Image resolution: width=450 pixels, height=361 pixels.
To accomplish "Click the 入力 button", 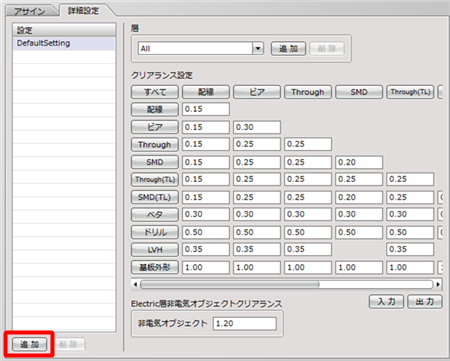I will click(386, 302).
